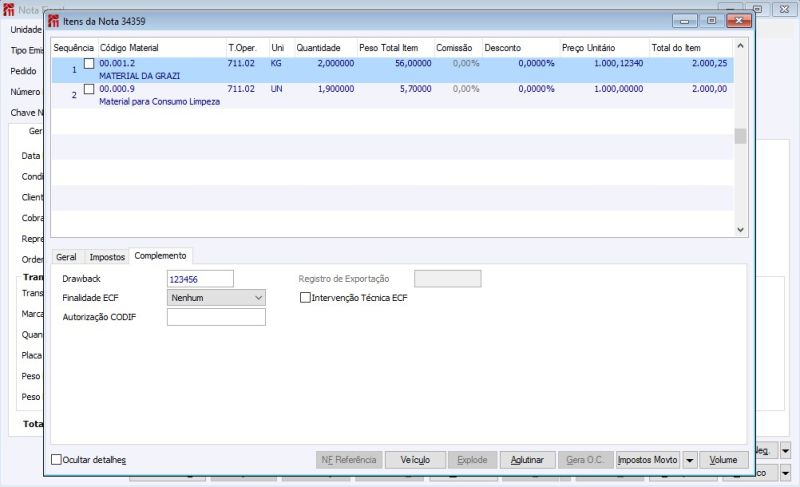Tick checkbox for item 00.000.9
Image resolution: width=800 pixels, height=487 pixels.
89,89
